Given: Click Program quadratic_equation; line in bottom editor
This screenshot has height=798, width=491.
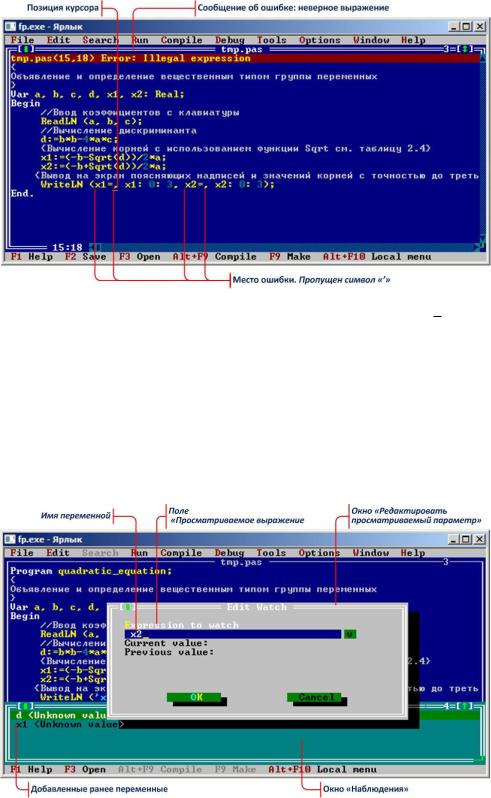Looking at the screenshot, I should pyautogui.click(x=91, y=571).
